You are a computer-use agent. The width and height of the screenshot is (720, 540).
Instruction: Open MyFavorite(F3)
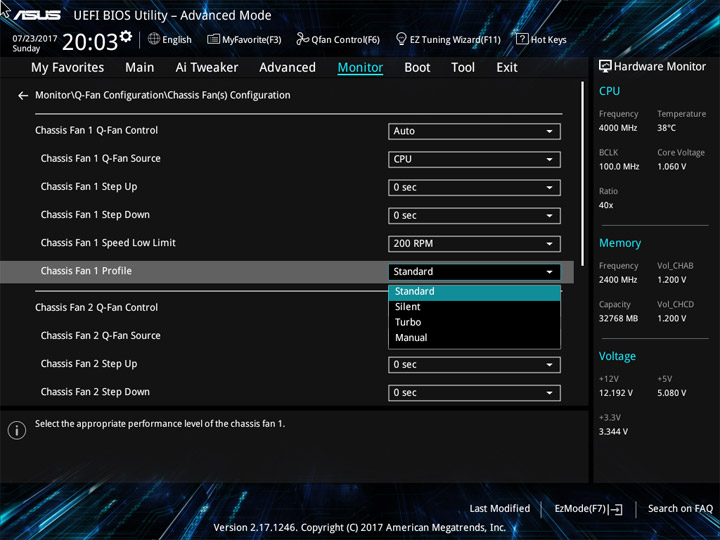244,39
